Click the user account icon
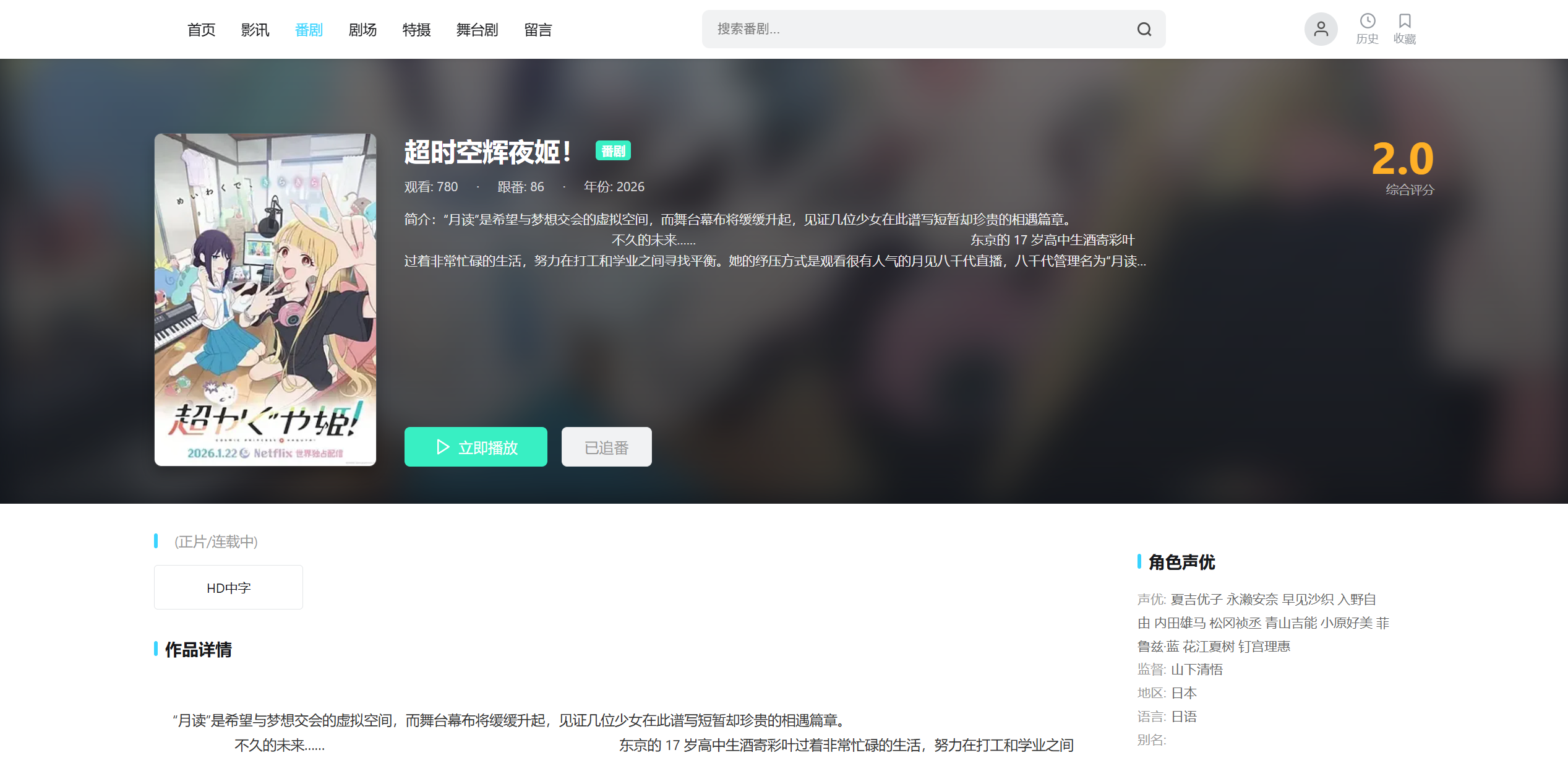The width and height of the screenshot is (1568, 763). 1321,28
